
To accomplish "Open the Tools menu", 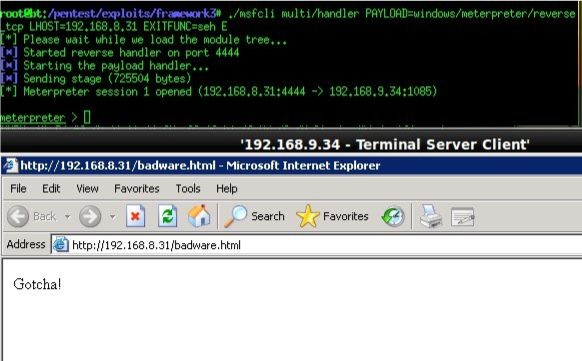I will coord(188,188).
